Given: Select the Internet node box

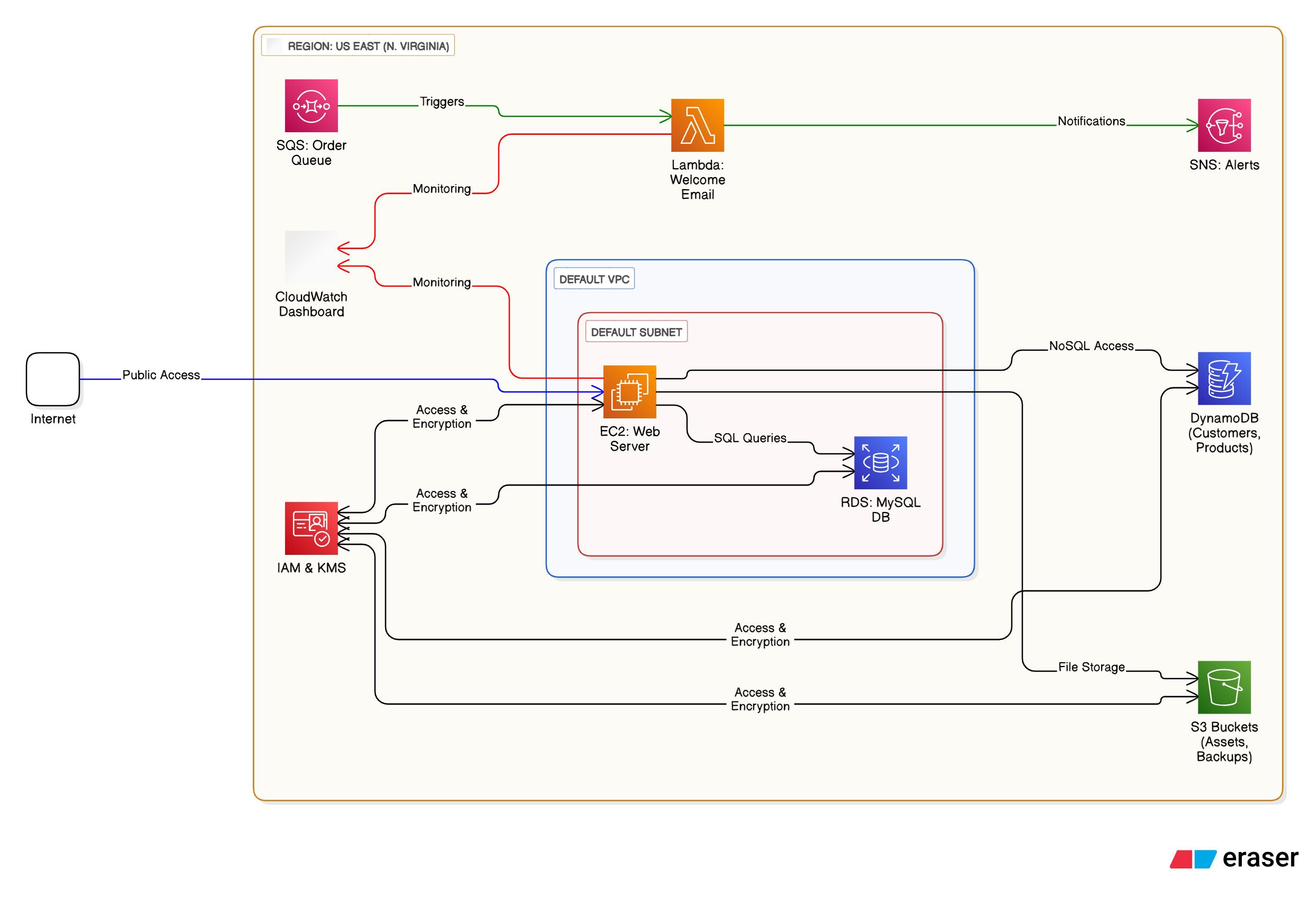Looking at the screenshot, I should point(52,379).
